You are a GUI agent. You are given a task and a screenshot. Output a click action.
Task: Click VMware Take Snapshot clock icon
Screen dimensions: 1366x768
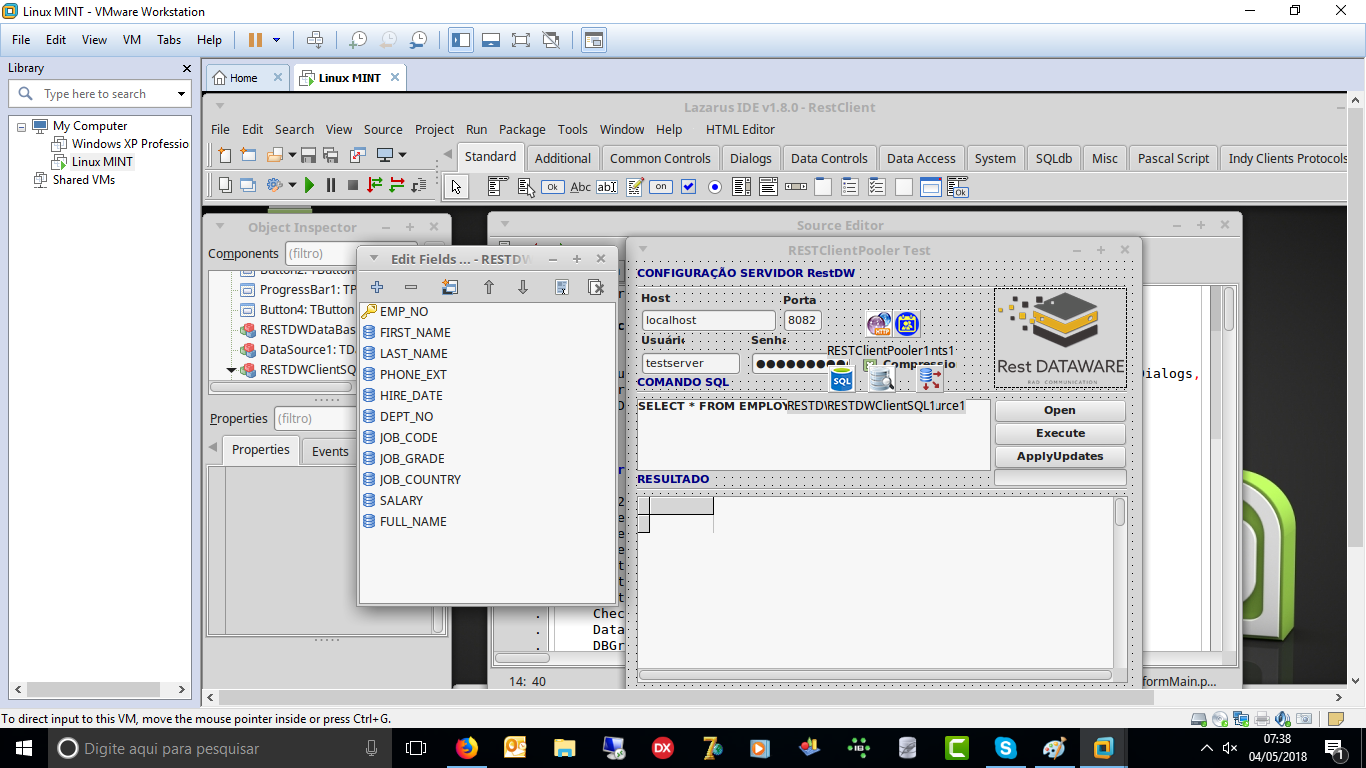pos(357,40)
